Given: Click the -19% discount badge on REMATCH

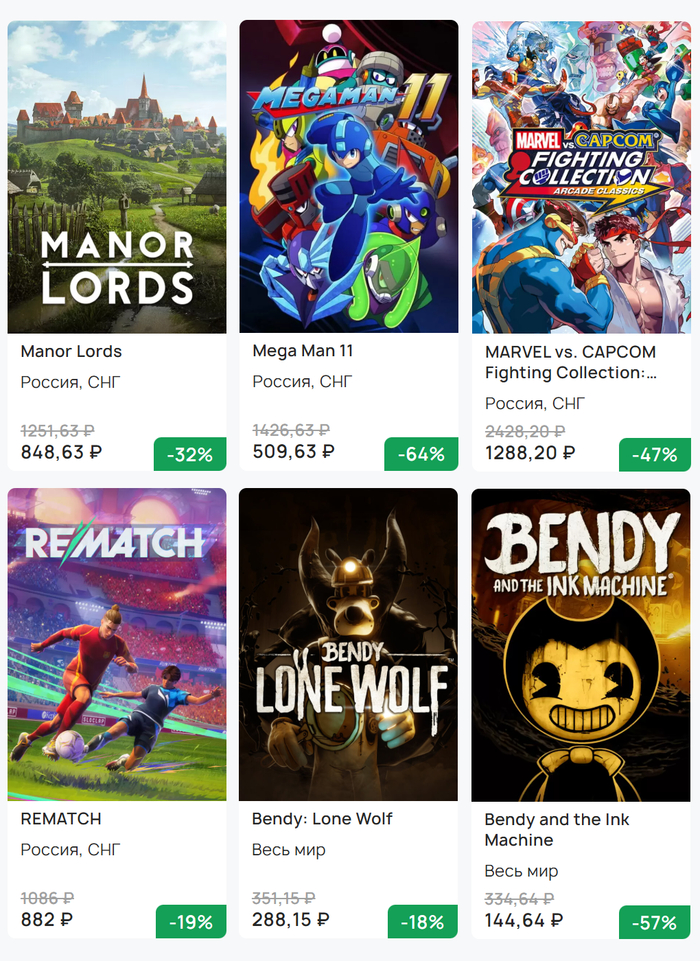Looking at the screenshot, I should pyautogui.click(x=190, y=922).
